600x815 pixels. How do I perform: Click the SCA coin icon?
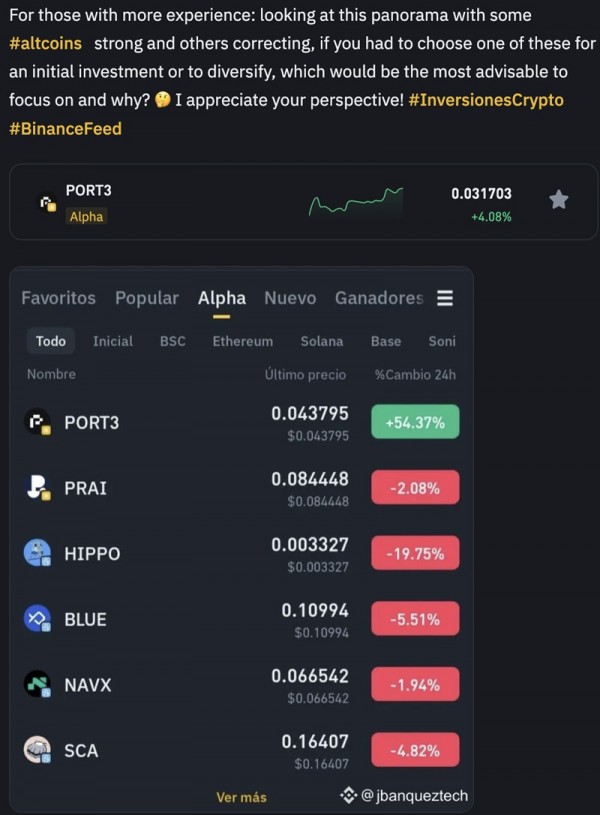pos(37,750)
